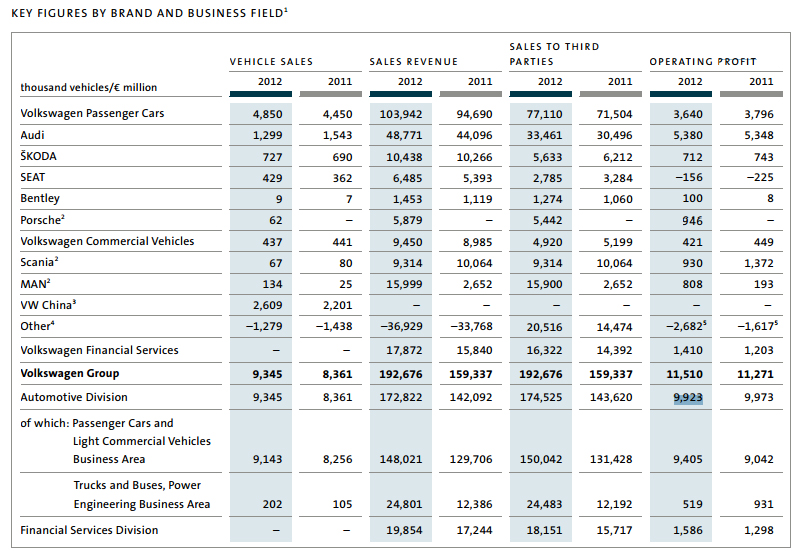Click the Volkswagen Group 2011 operating profit 11,271
801x552 pixels.
[755, 374]
